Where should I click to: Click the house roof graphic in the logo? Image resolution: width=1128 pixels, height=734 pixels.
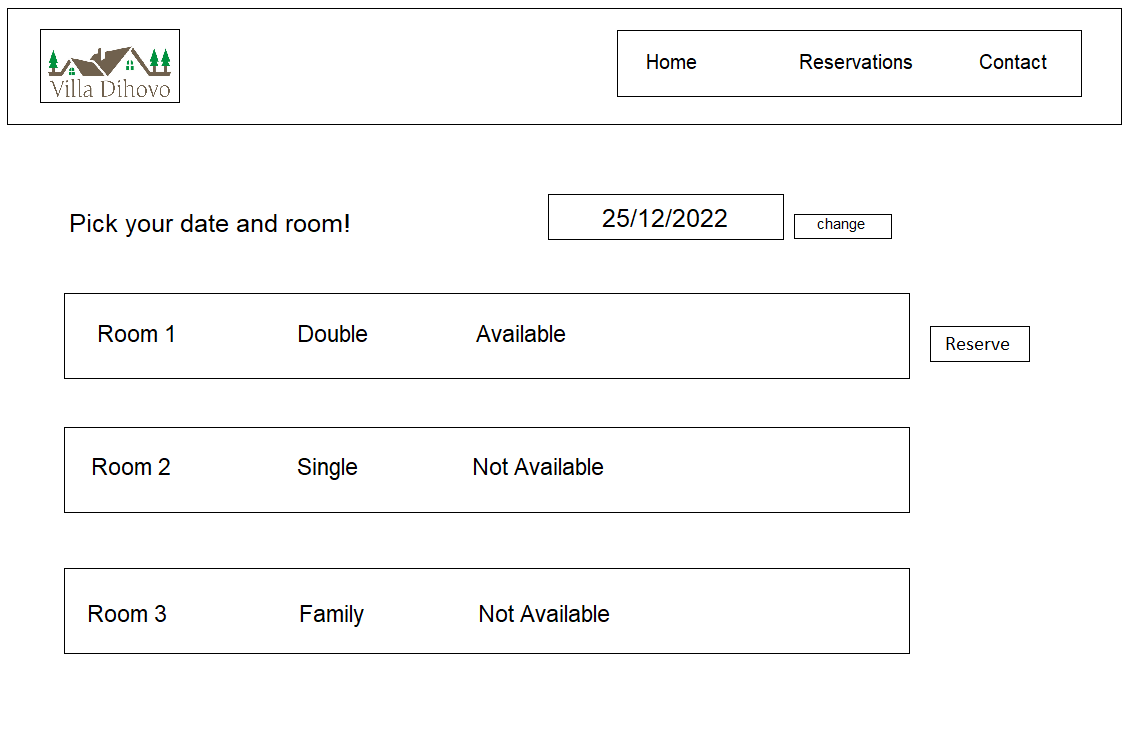tap(108, 60)
